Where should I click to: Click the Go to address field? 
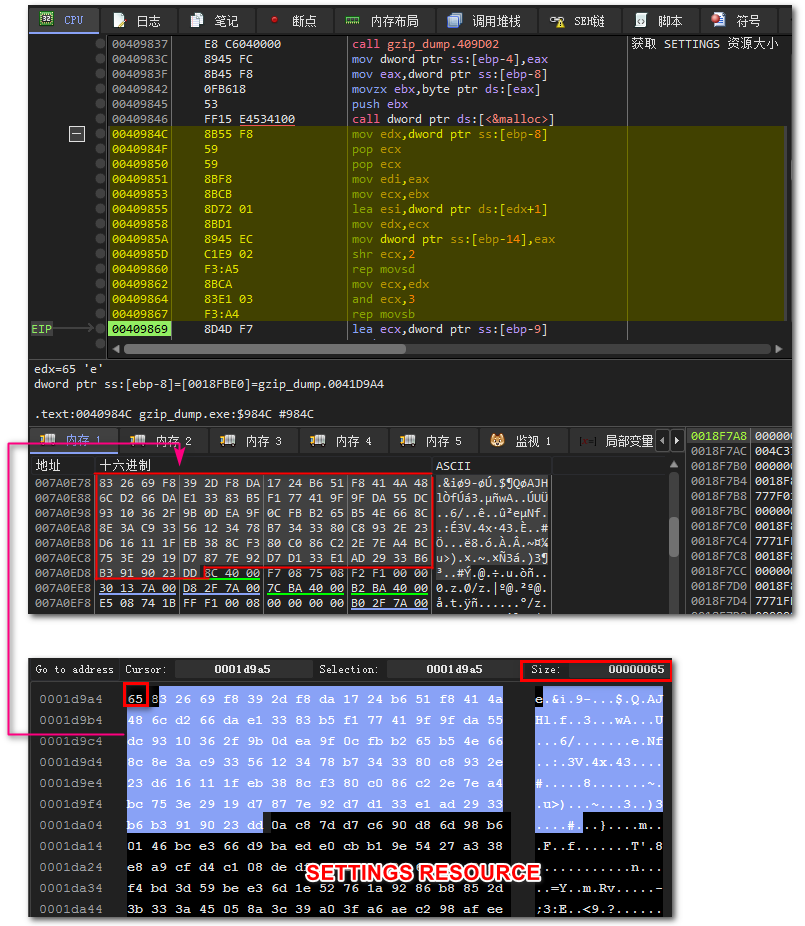(x=74, y=669)
